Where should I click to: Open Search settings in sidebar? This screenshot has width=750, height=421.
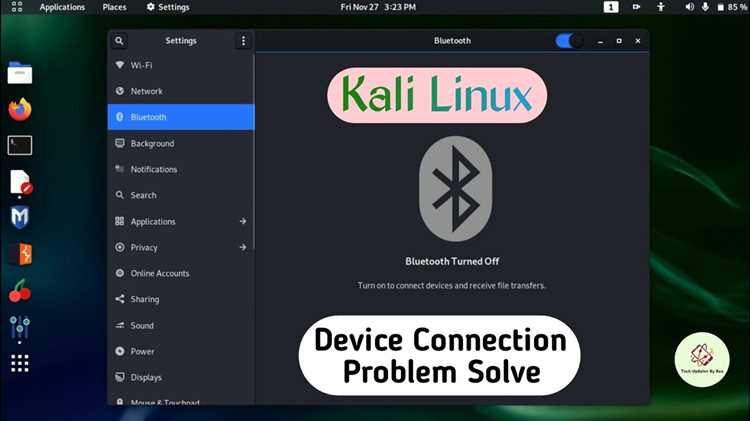(181, 195)
